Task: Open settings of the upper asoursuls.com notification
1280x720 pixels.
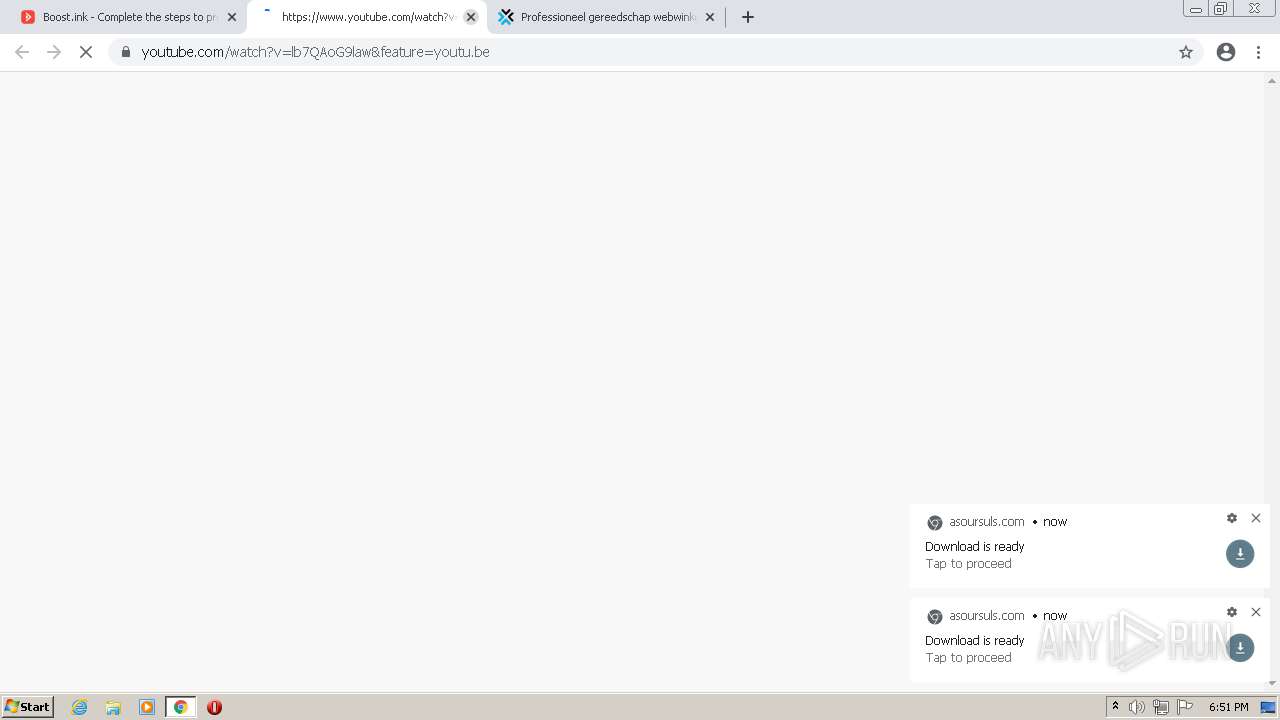Action: click(1232, 518)
